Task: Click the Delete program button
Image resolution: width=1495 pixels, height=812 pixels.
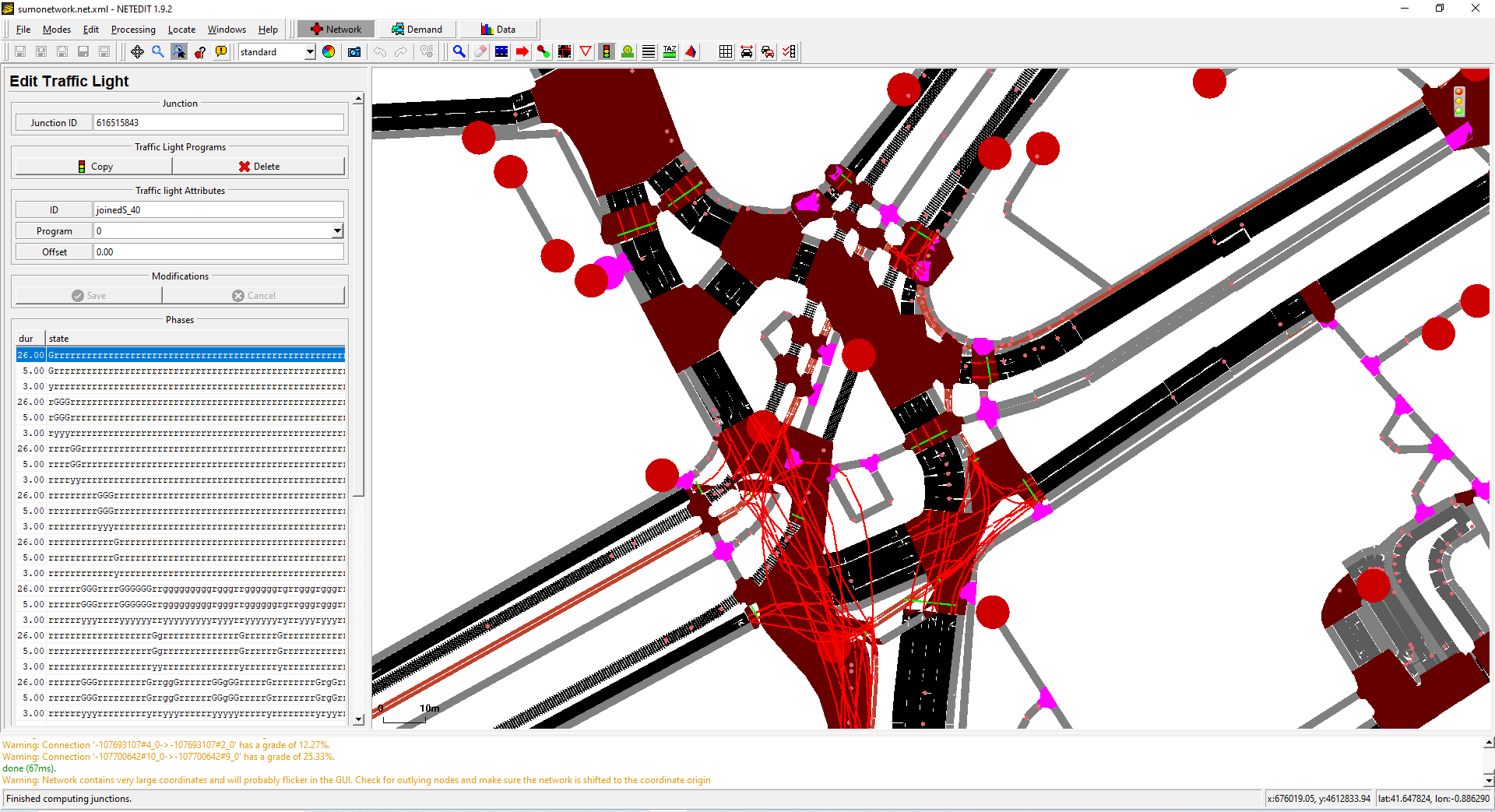Action: (259, 167)
